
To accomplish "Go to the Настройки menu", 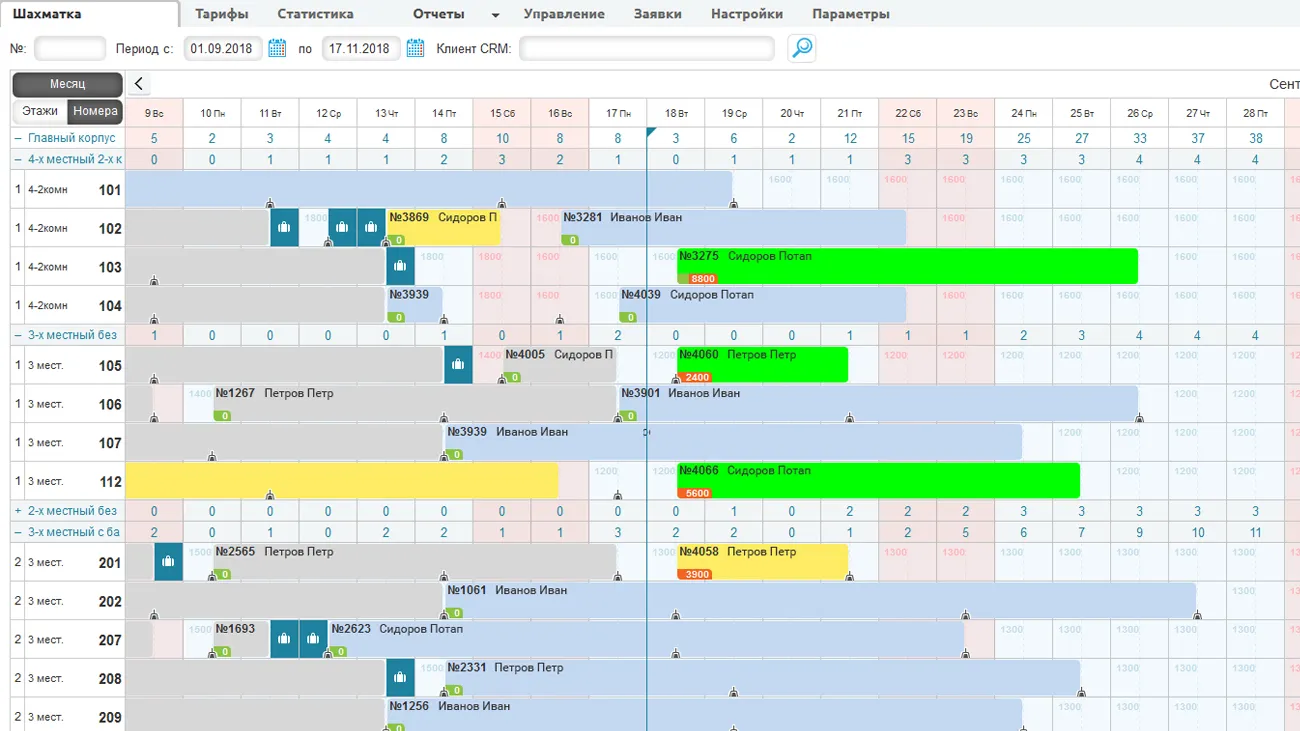I will (746, 15).
